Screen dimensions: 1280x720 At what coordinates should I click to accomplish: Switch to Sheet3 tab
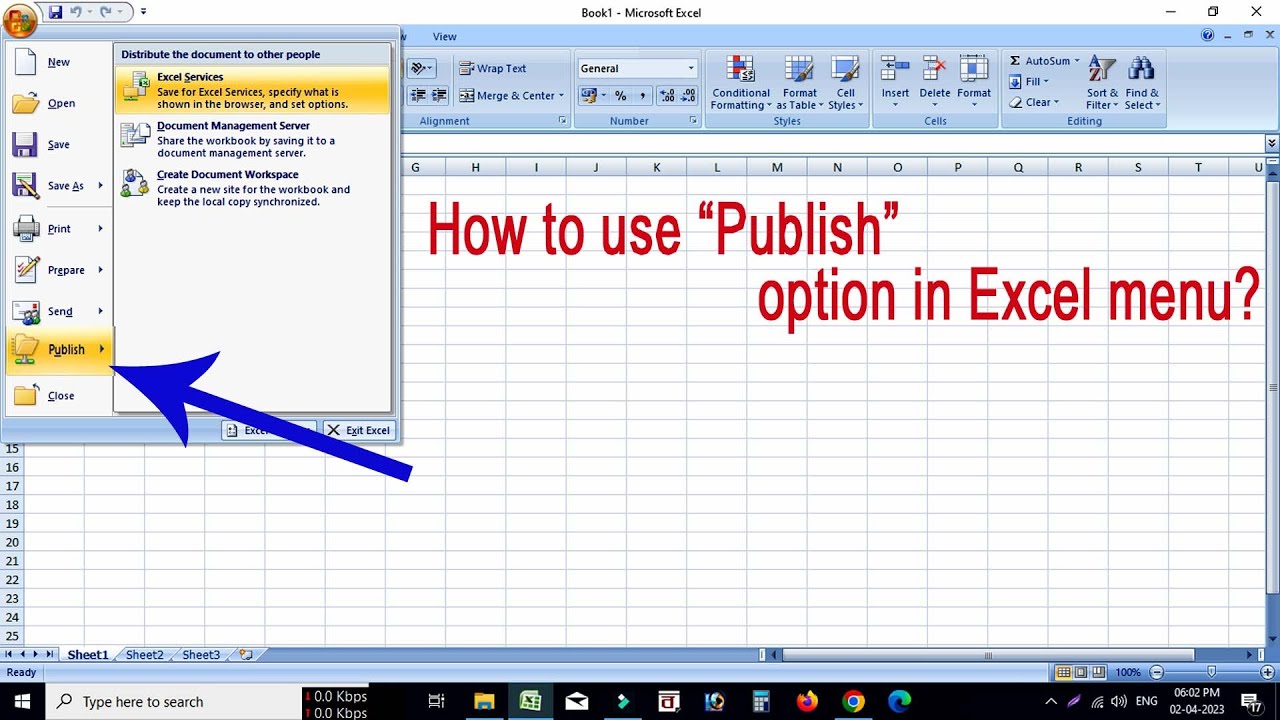pos(201,655)
